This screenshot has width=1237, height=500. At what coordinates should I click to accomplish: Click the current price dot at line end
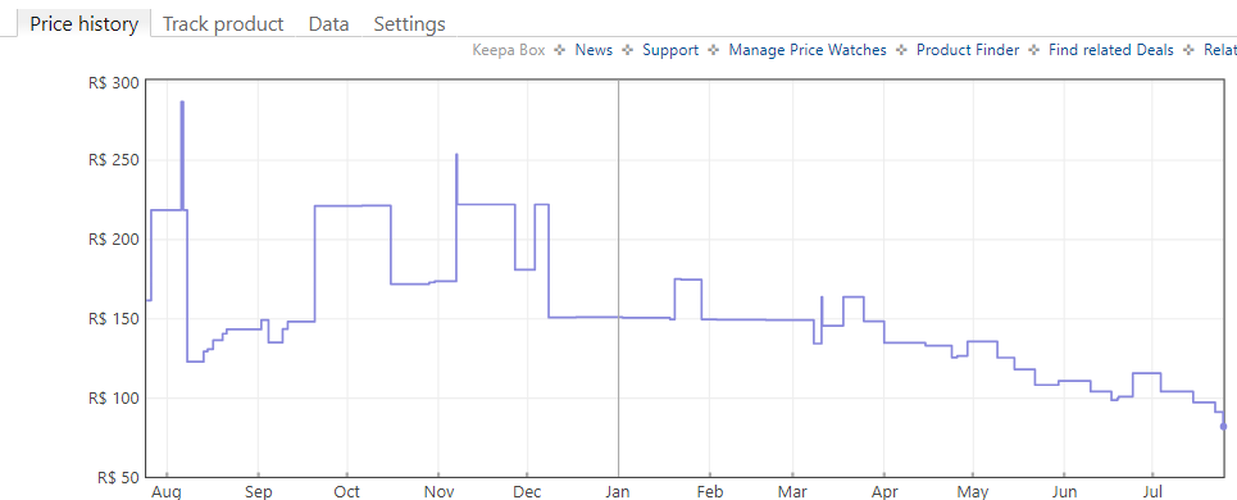point(1223,426)
